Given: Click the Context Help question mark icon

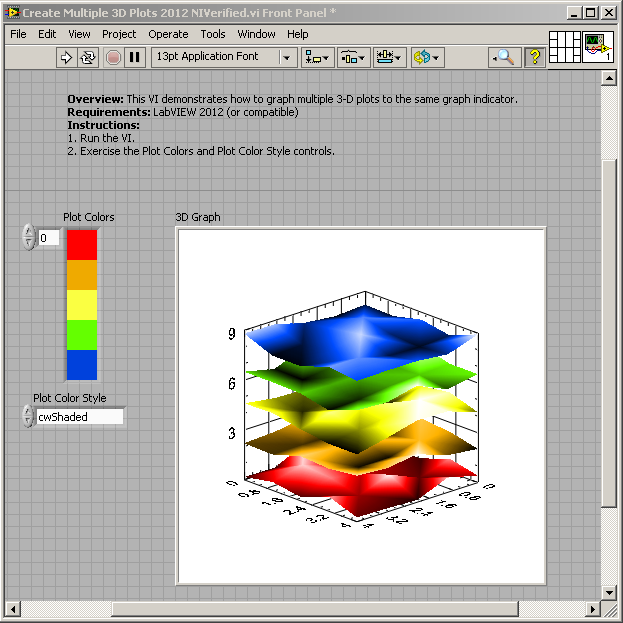Looking at the screenshot, I should (x=534, y=57).
